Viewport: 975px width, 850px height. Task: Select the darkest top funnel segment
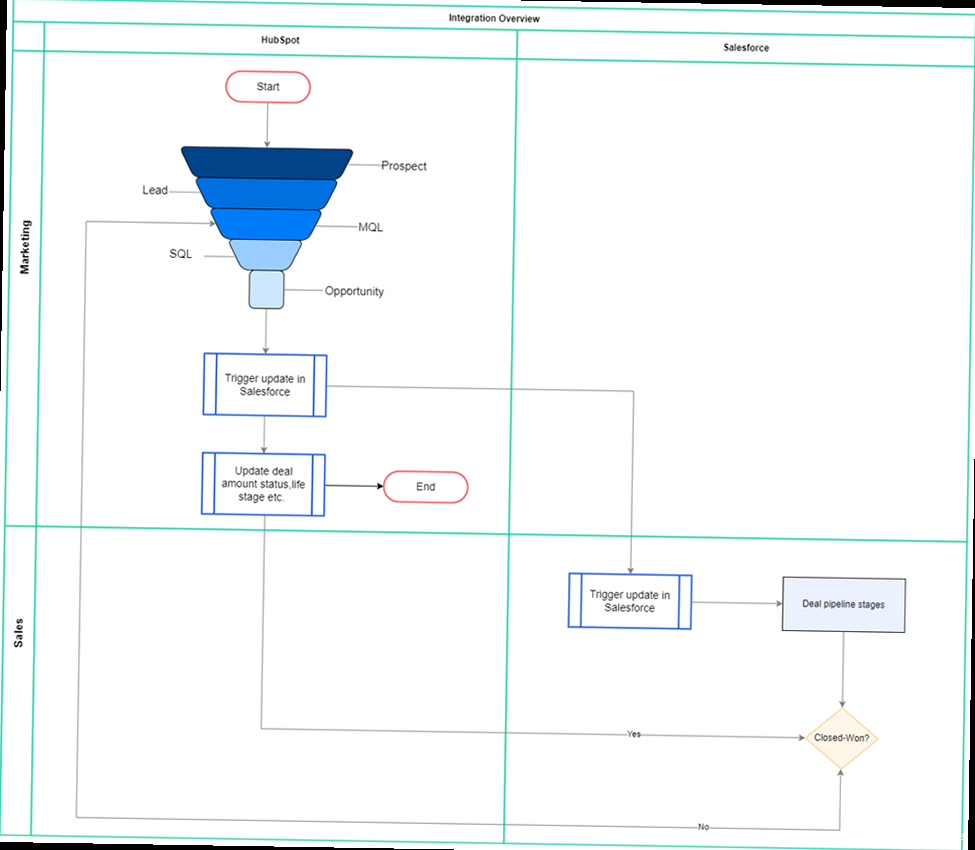267,161
